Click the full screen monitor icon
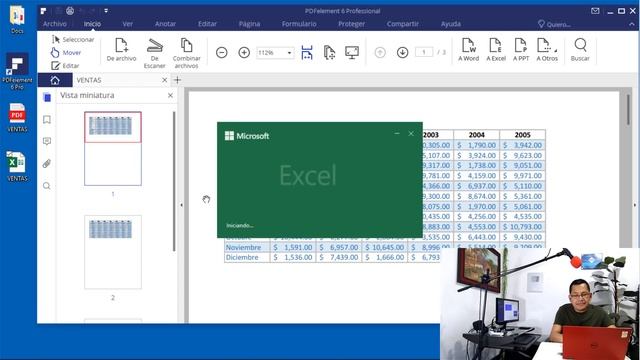The width and height of the screenshot is (640, 360). pyautogui.click(x=352, y=53)
